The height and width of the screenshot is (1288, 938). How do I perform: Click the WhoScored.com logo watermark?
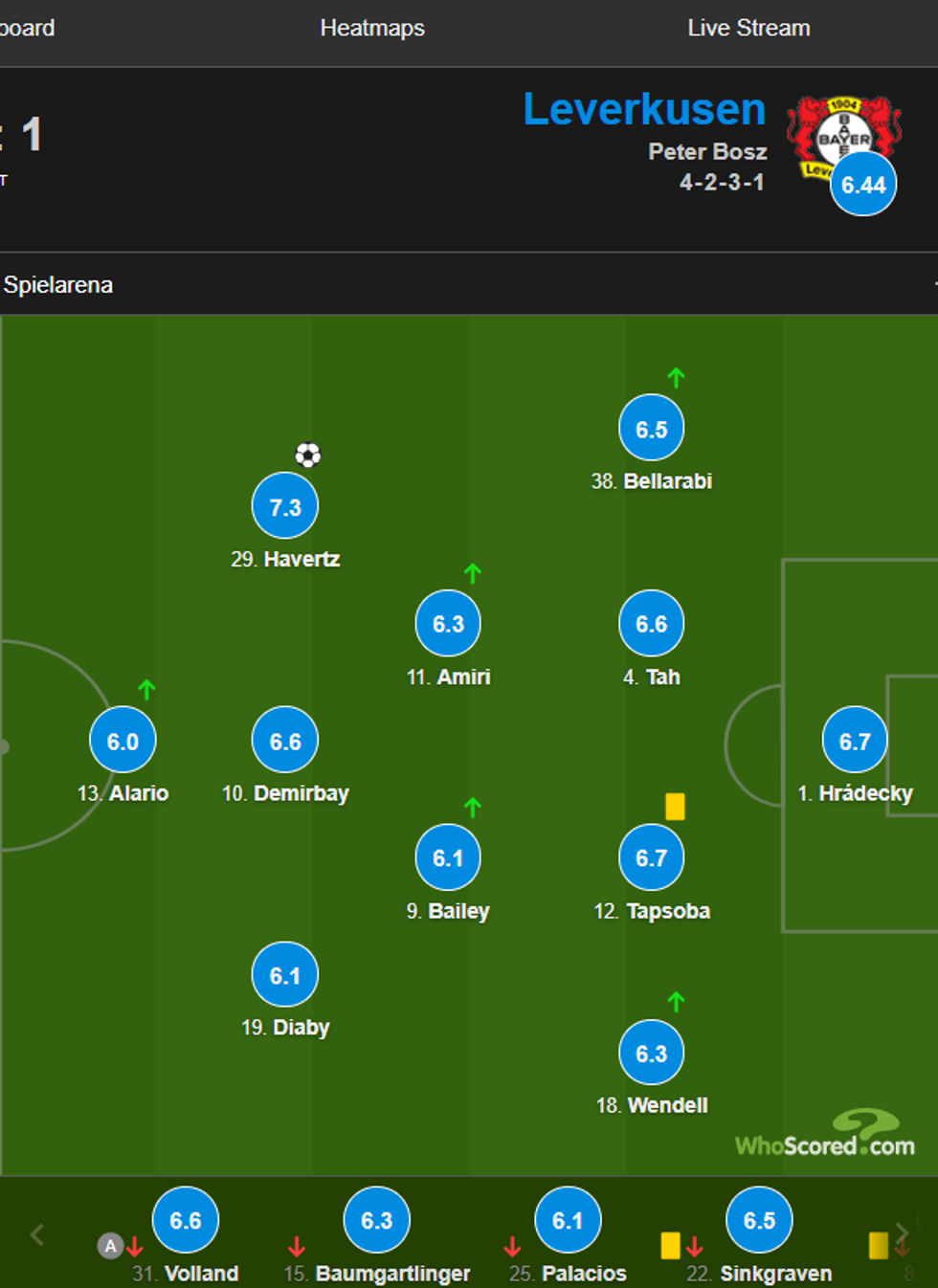(x=825, y=1136)
